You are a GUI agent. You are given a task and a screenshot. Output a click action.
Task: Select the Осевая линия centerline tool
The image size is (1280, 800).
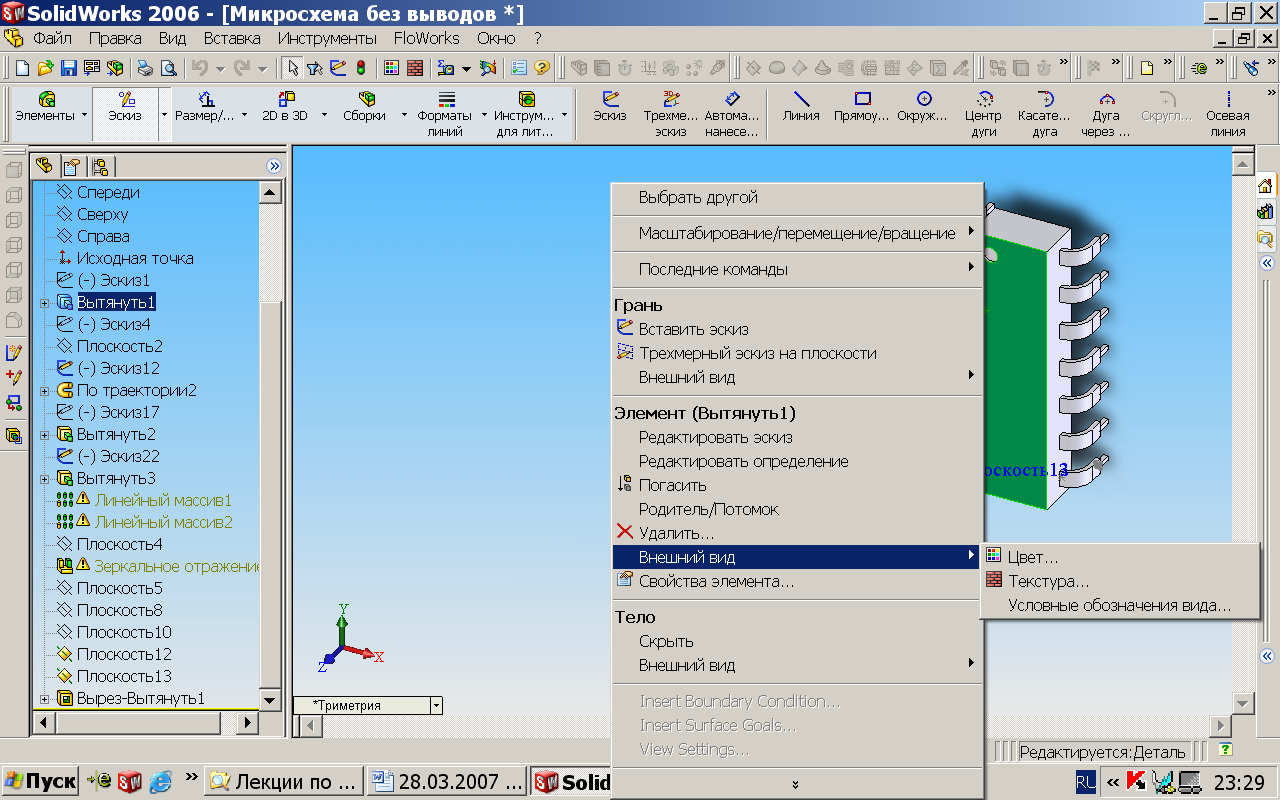pyautogui.click(x=1227, y=113)
